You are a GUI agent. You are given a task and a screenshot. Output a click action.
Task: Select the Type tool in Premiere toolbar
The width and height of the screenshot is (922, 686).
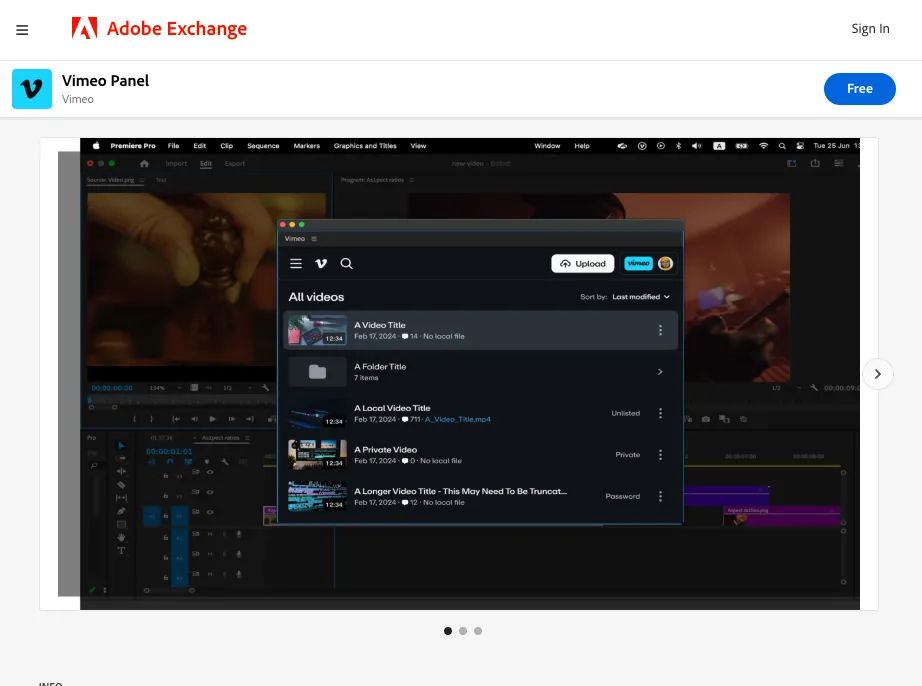[121, 551]
